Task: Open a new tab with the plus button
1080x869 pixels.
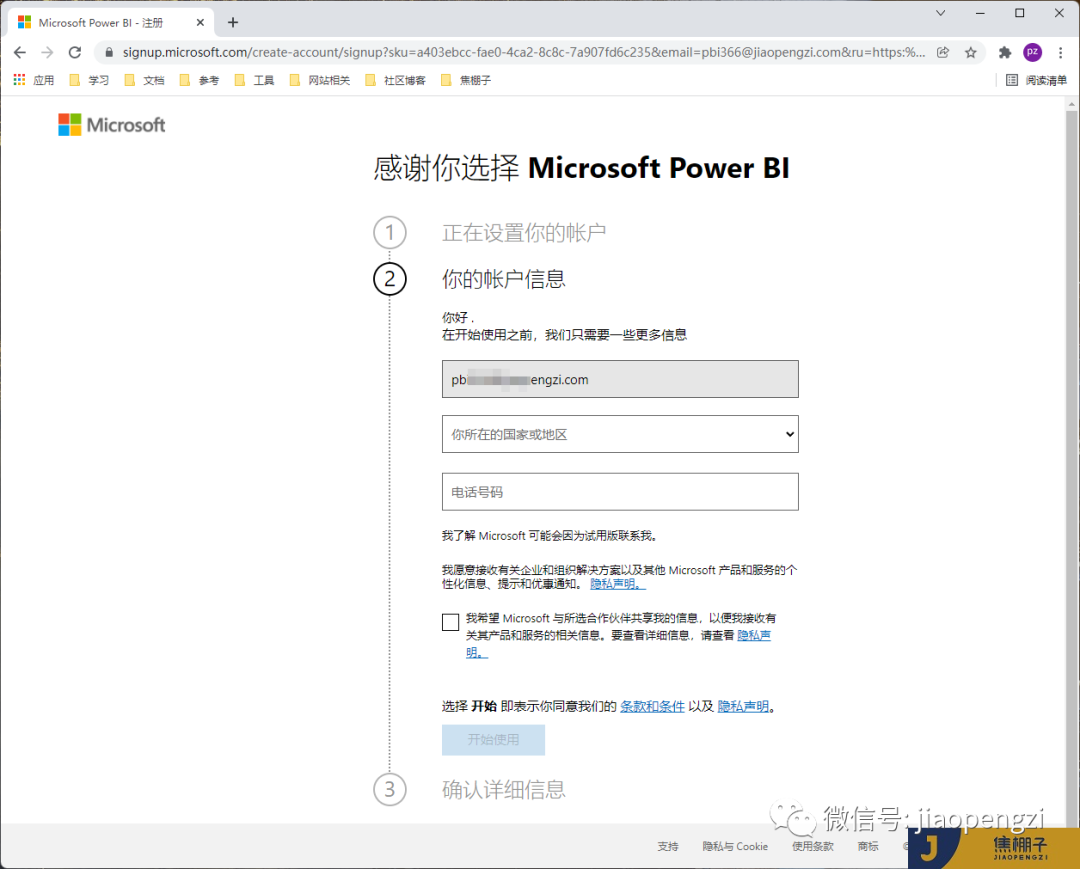Action: point(233,23)
